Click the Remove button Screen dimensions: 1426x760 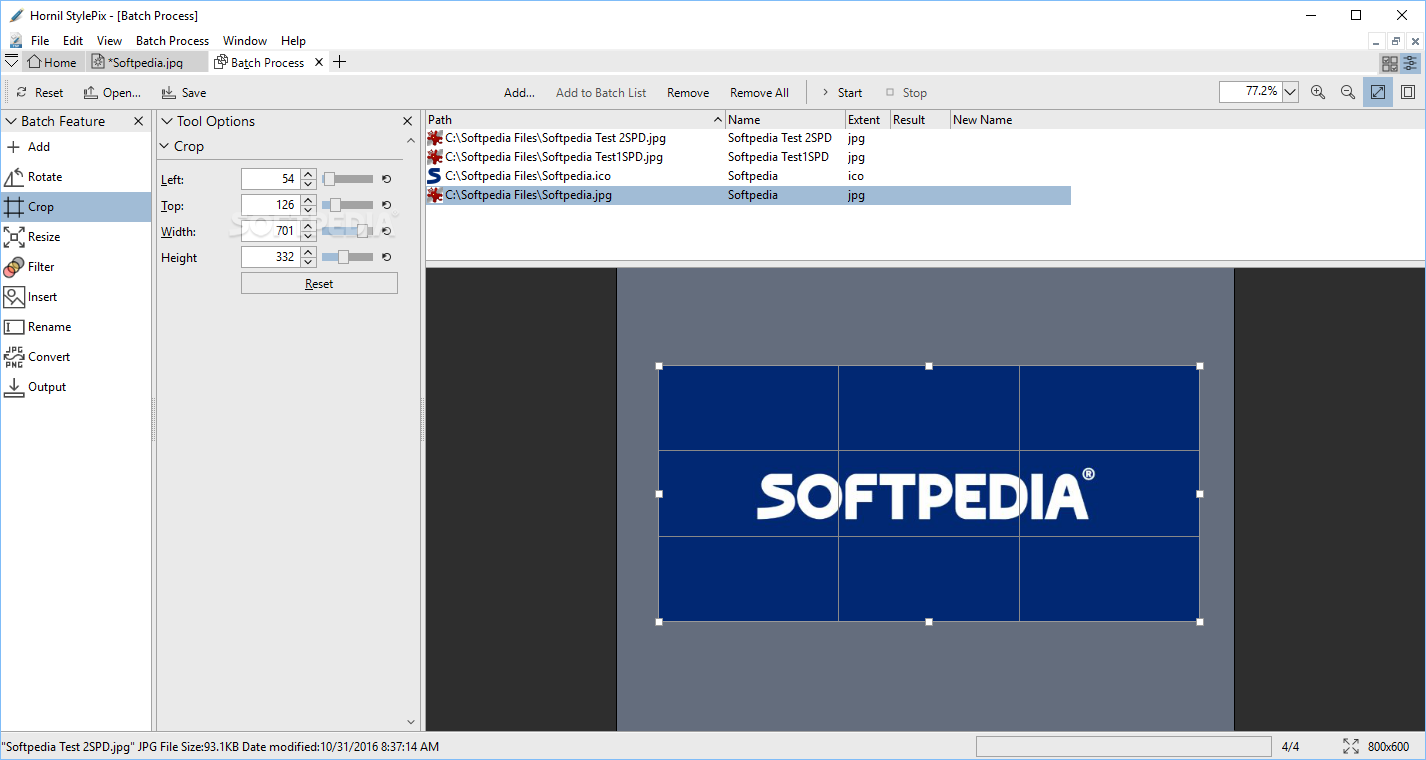pyautogui.click(x=688, y=92)
